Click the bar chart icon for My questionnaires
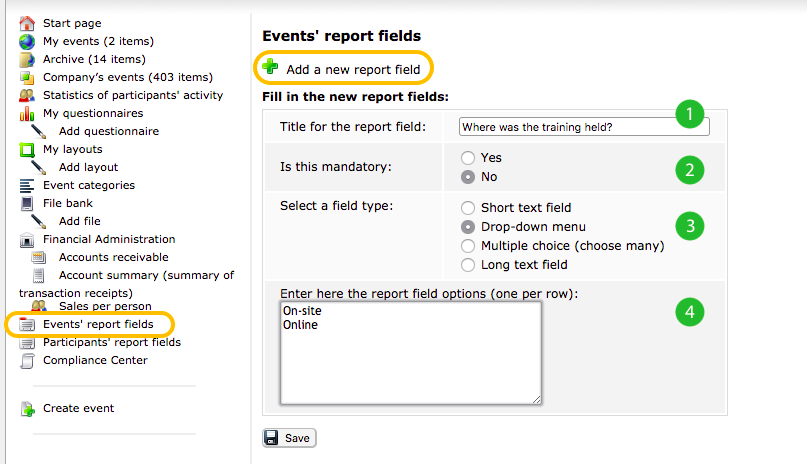 pyautogui.click(x=27, y=113)
